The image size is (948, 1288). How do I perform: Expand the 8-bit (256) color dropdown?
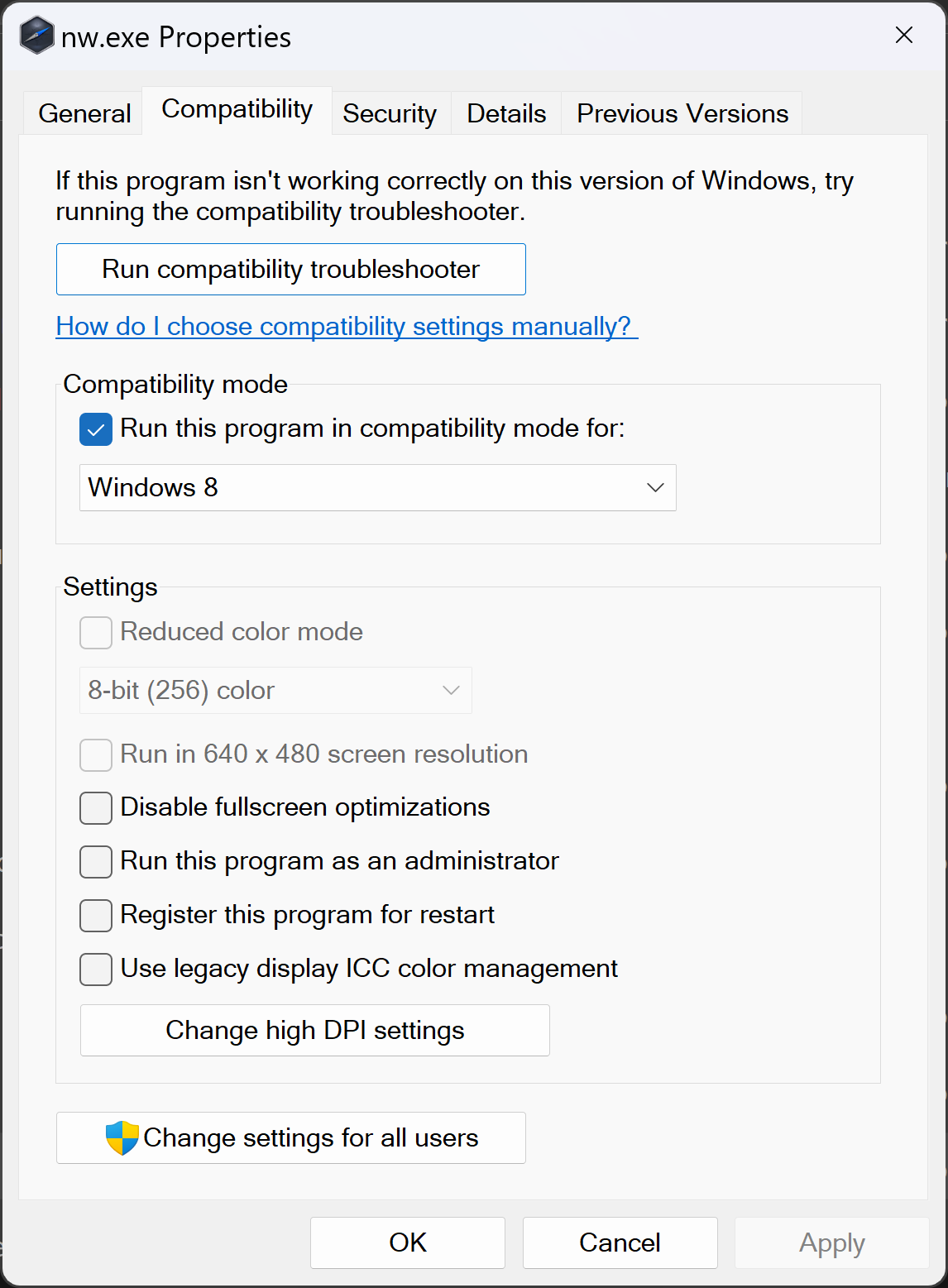point(275,691)
